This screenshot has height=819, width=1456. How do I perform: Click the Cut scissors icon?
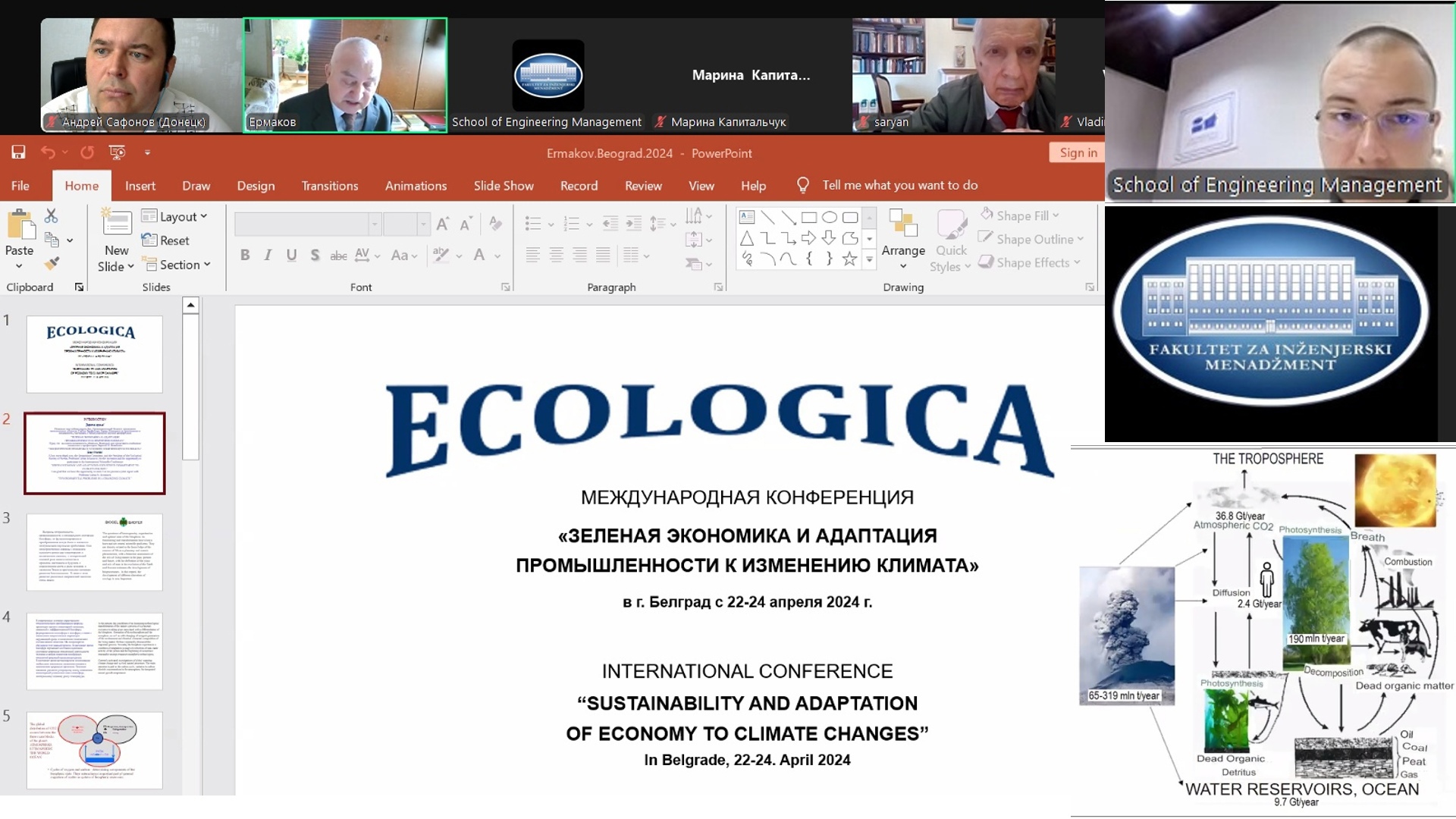(x=51, y=216)
